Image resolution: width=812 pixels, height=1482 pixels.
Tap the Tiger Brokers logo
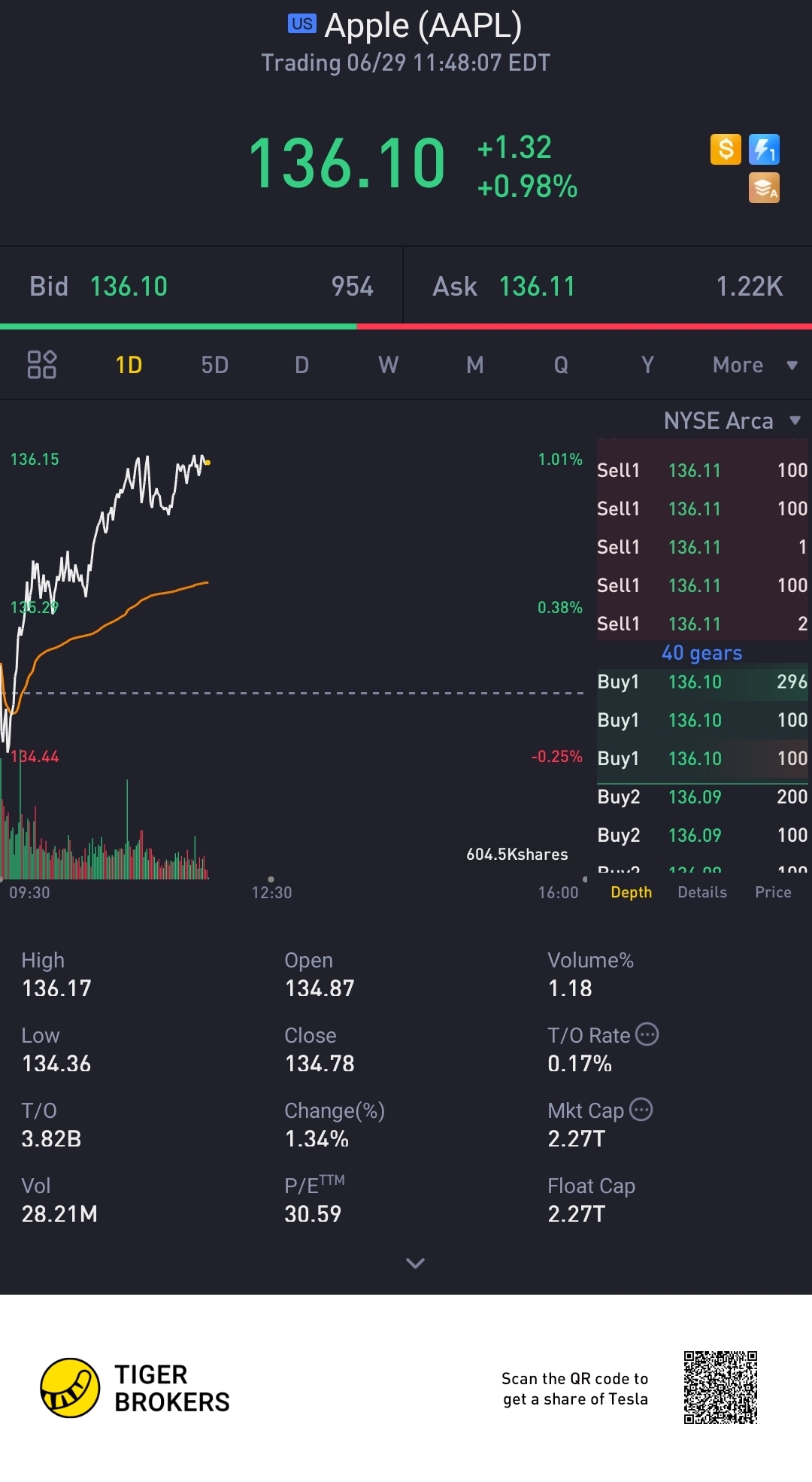(135, 1388)
